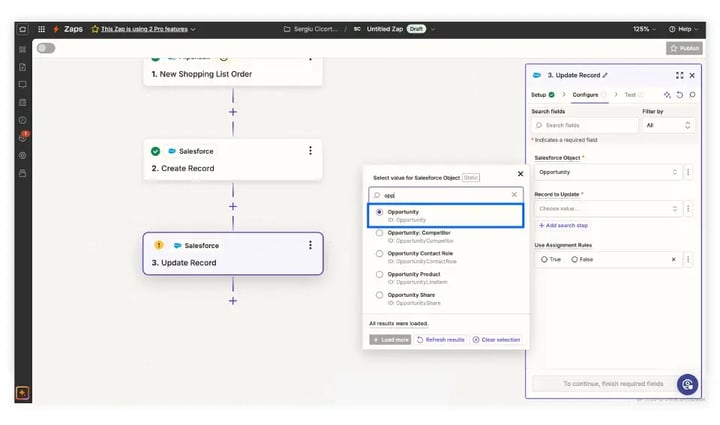Click Refresh results in value popup
This screenshot has width=720, height=425.
pyautogui.click(x=440, y=340)
